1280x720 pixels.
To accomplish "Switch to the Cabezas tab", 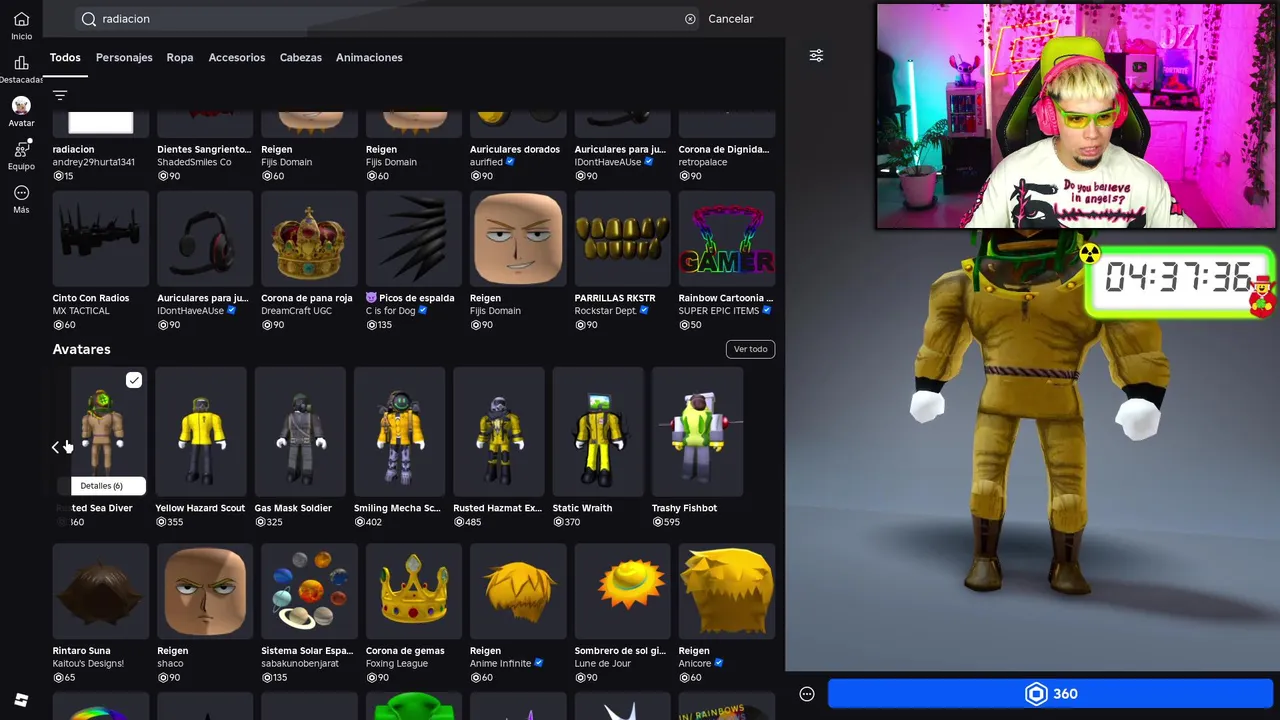I will tap(301, 57).
